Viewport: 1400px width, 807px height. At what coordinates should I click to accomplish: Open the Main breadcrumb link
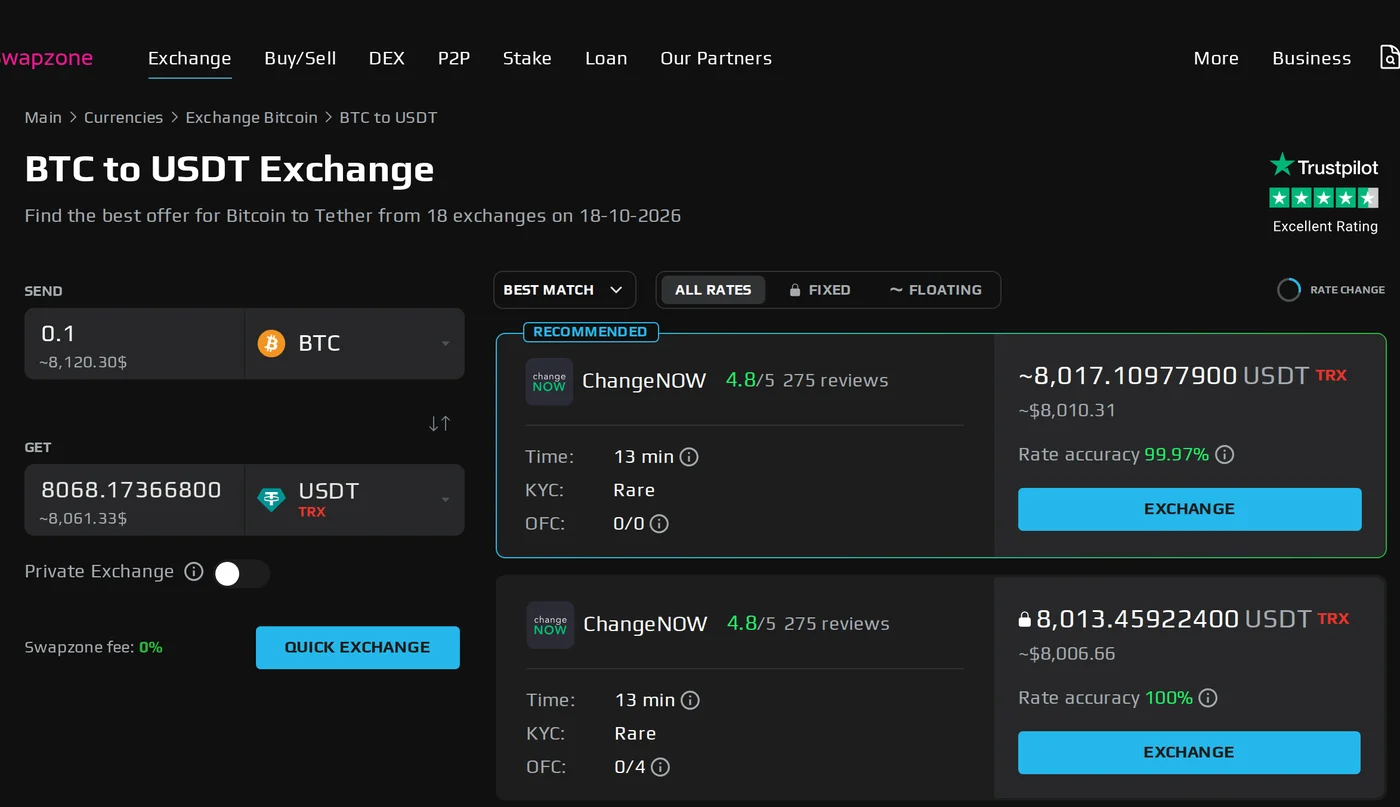click(x=43, y=117)
